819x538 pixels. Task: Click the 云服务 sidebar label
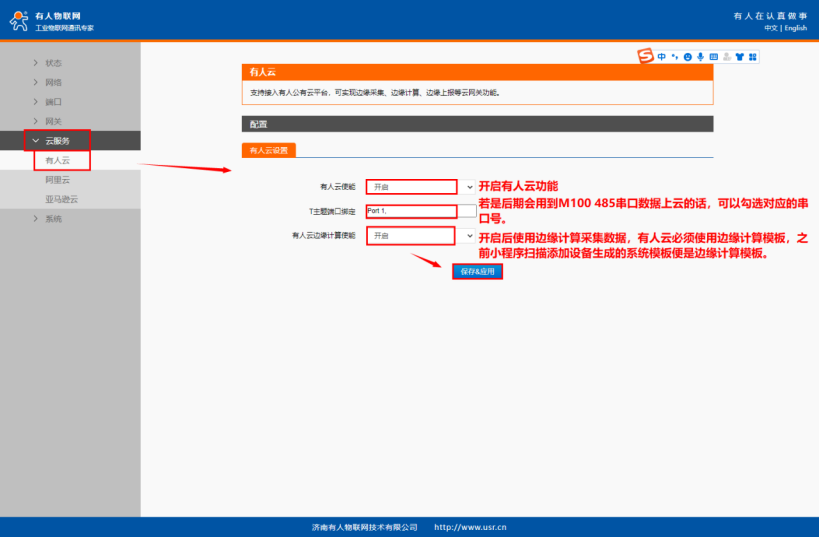pos(57,141)
